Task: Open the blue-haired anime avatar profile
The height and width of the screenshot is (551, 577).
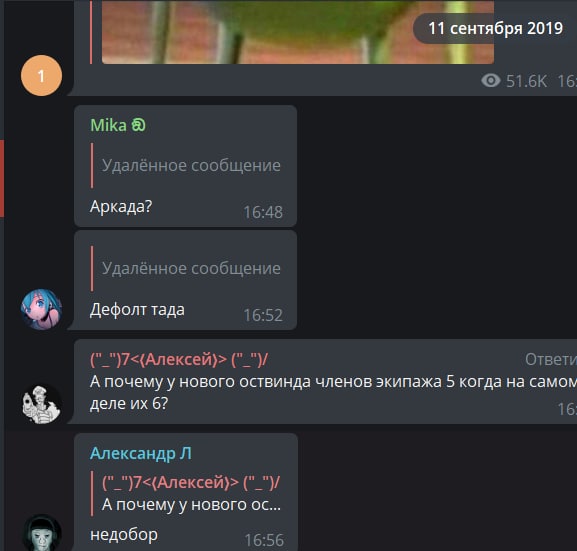Action: point(42,309)
